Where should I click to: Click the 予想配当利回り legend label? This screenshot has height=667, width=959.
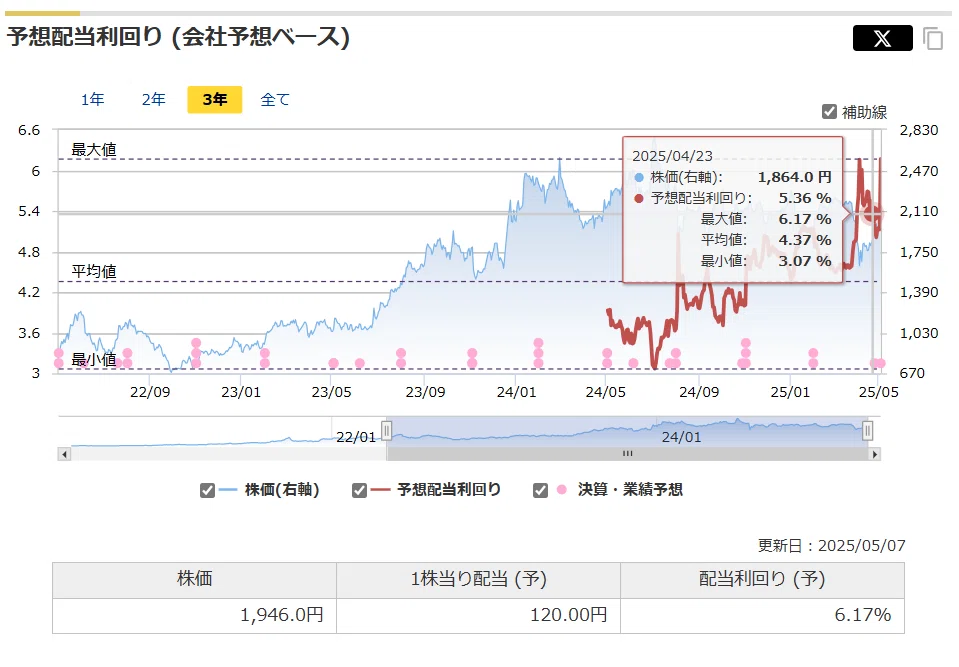tap(449, 490)
